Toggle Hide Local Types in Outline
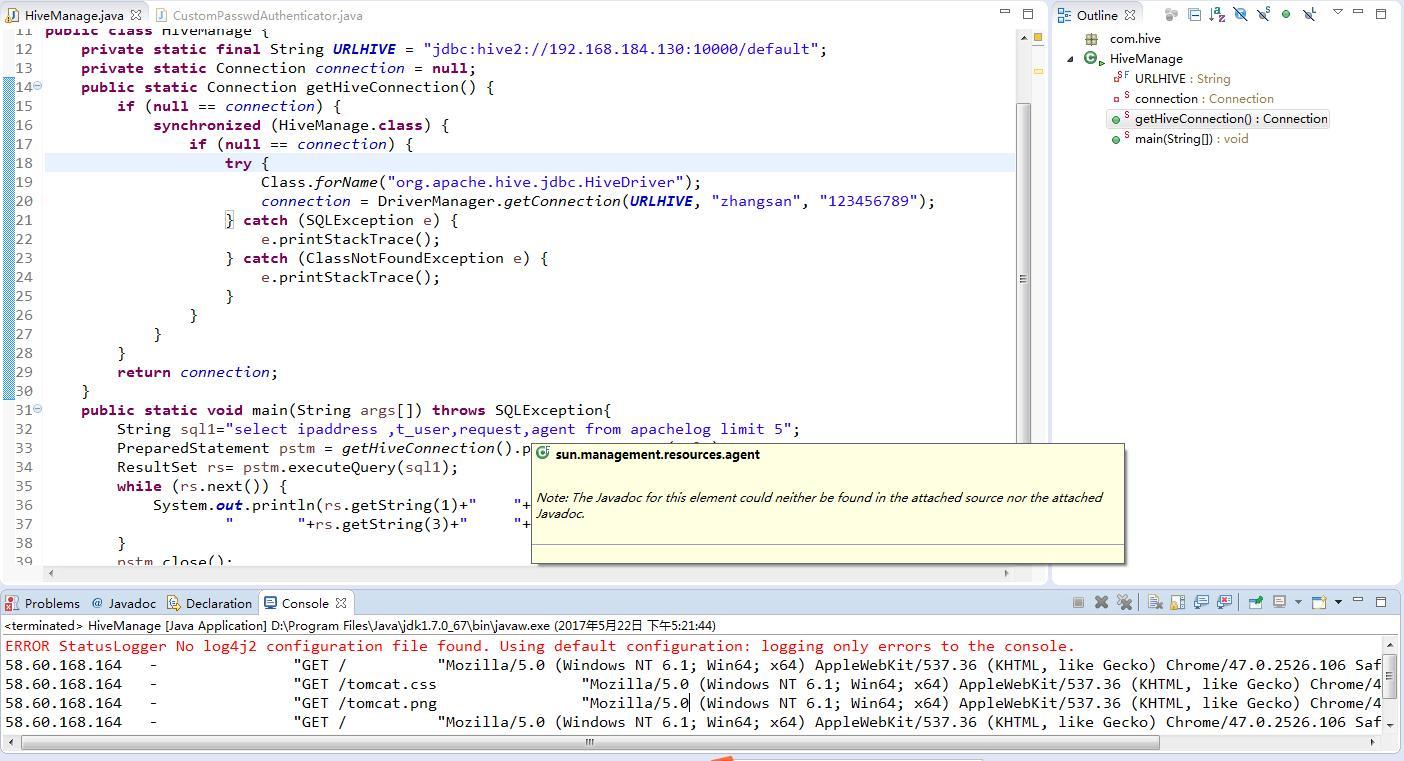Screen dimensions: 1404x761 pyautogui.click(x=1309, y=14)
